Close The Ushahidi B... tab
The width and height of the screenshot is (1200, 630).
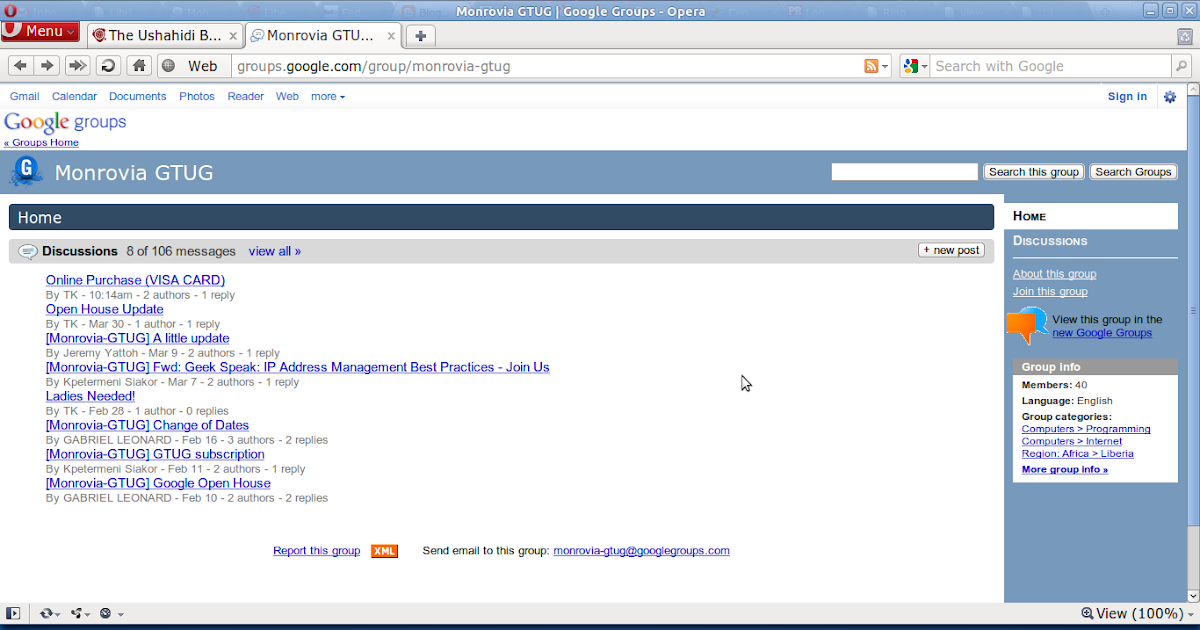[233, 35]
